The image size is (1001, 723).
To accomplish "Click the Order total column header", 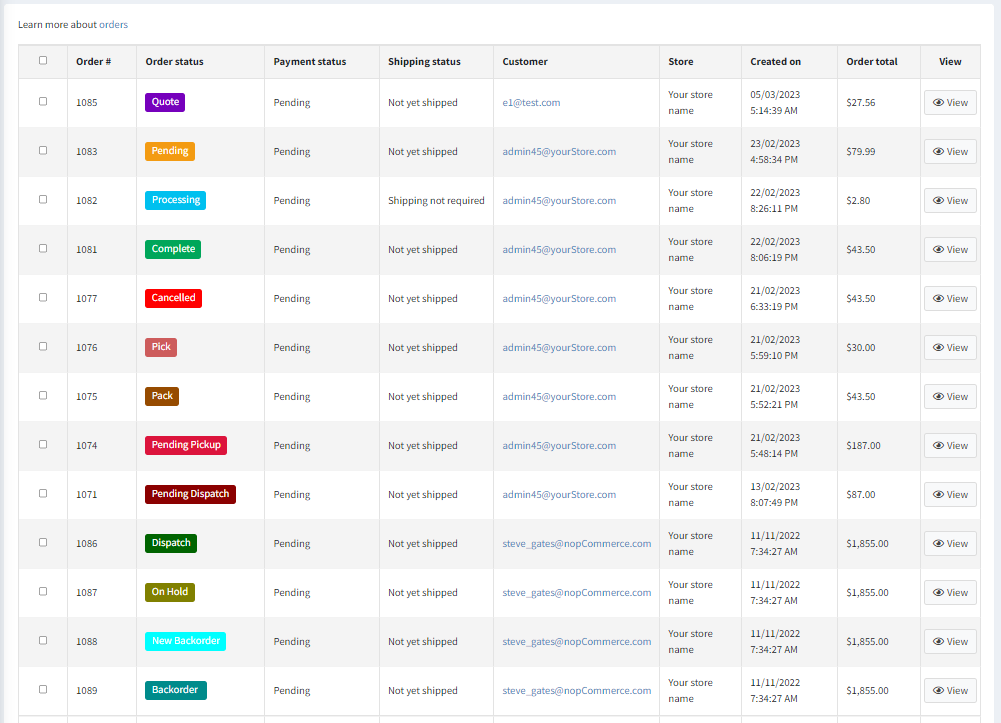I will 871,62.
